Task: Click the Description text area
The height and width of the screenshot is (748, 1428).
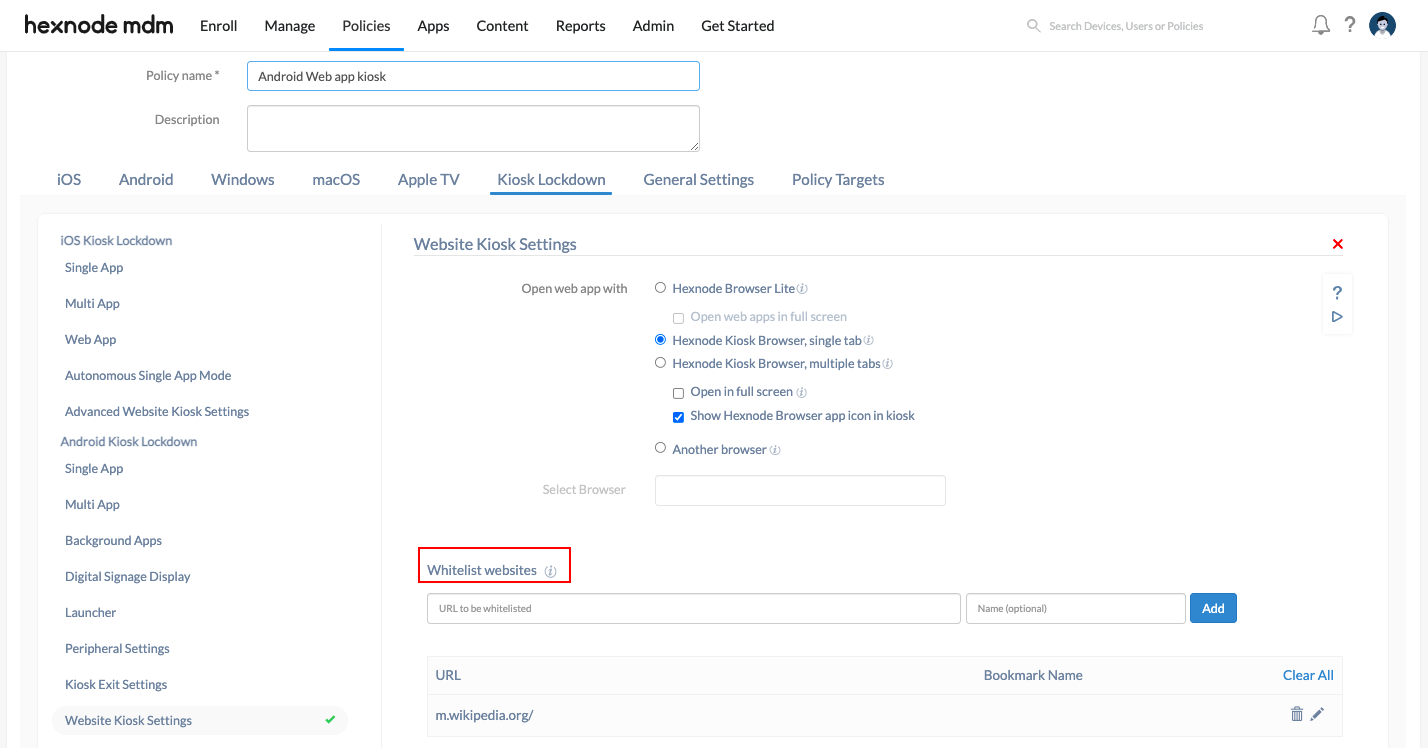Action: coord(473,128)
